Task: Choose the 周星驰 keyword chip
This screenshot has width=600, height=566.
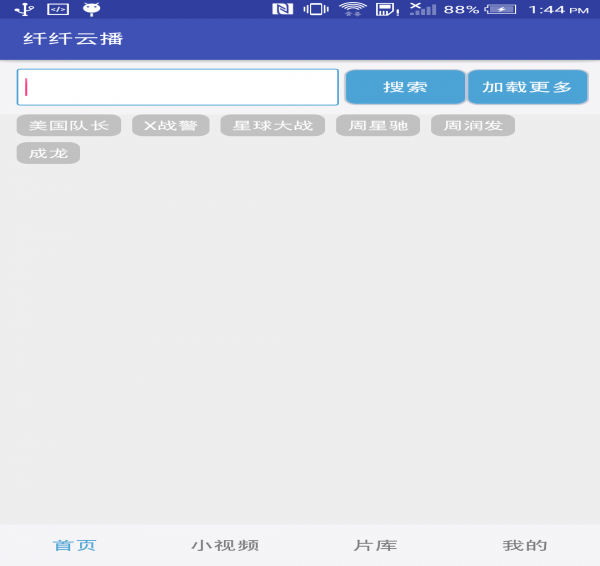Action: (x=378, y=125)
